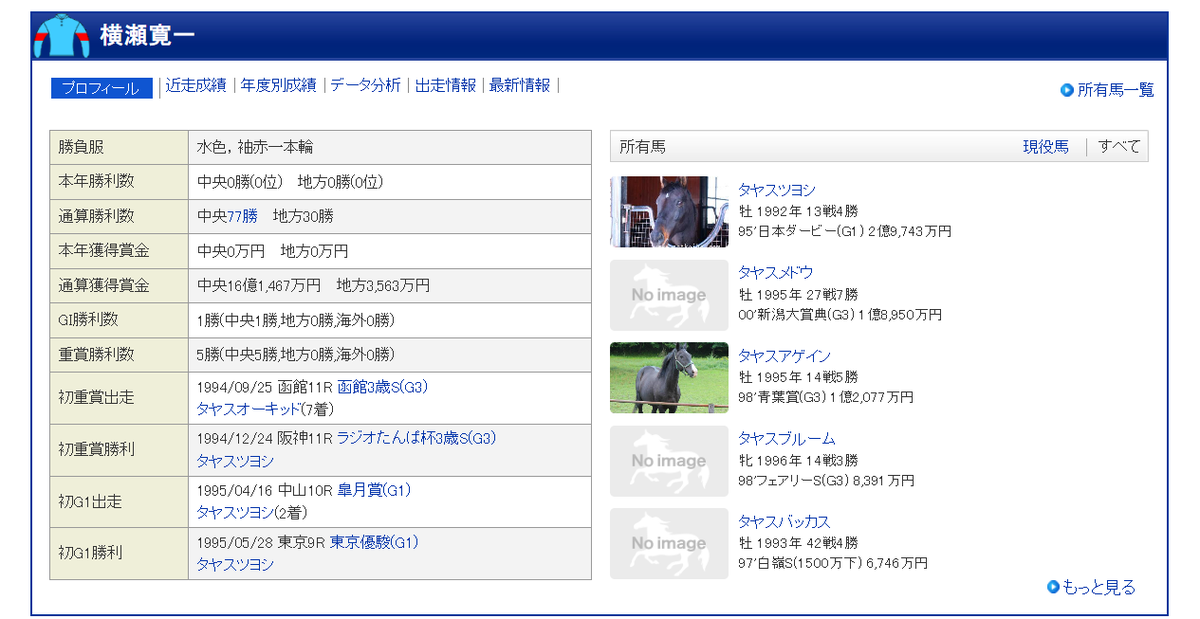
Task: Click the No image placeholder for タヤスバッカス
Action: (x=668, y=543)
